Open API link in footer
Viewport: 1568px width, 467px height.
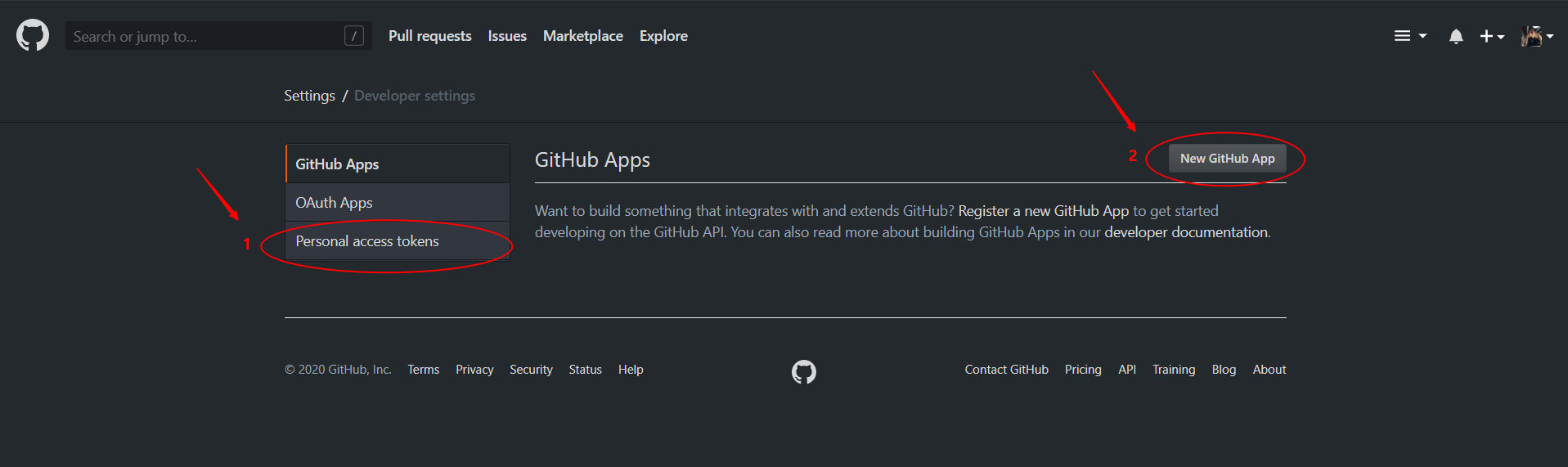1127,370
